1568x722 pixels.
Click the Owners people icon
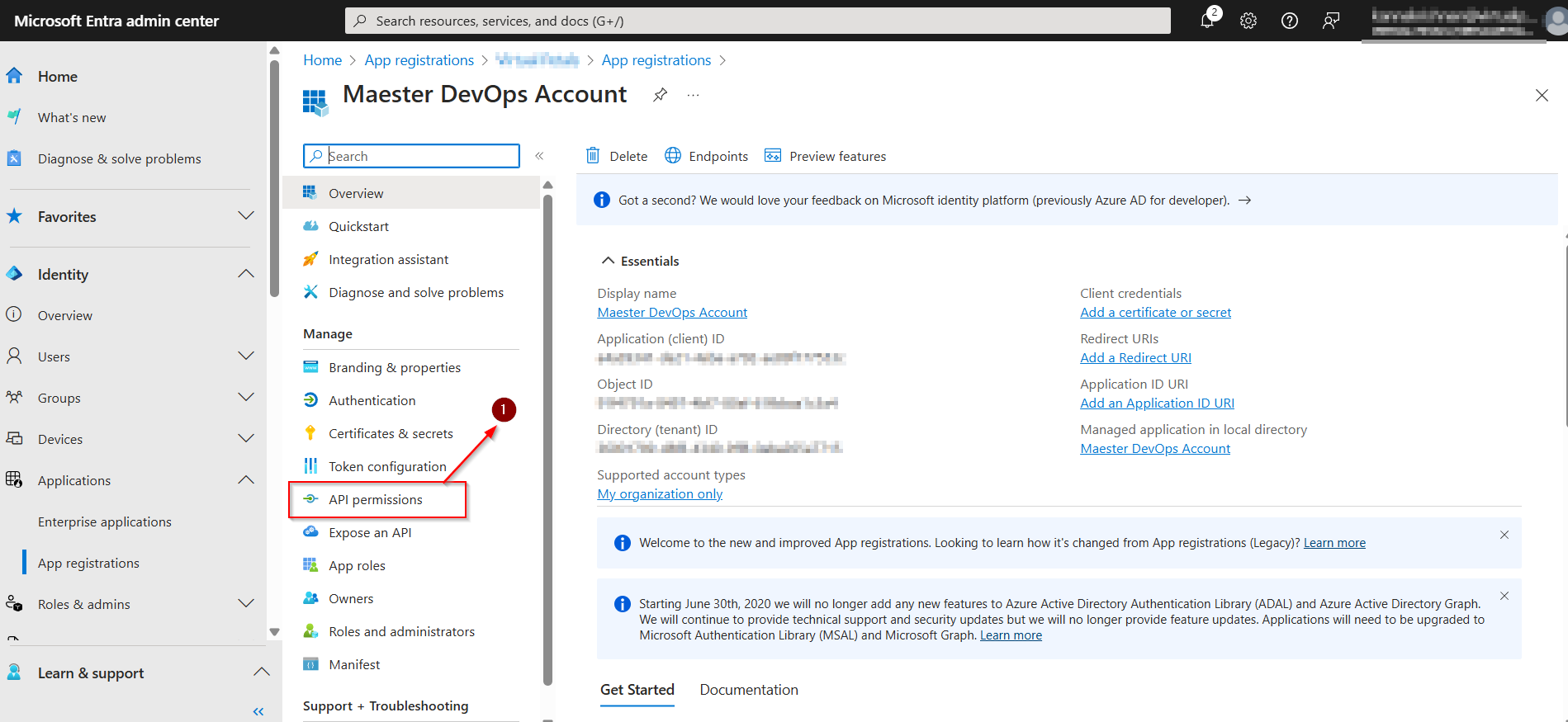[310, 598]
